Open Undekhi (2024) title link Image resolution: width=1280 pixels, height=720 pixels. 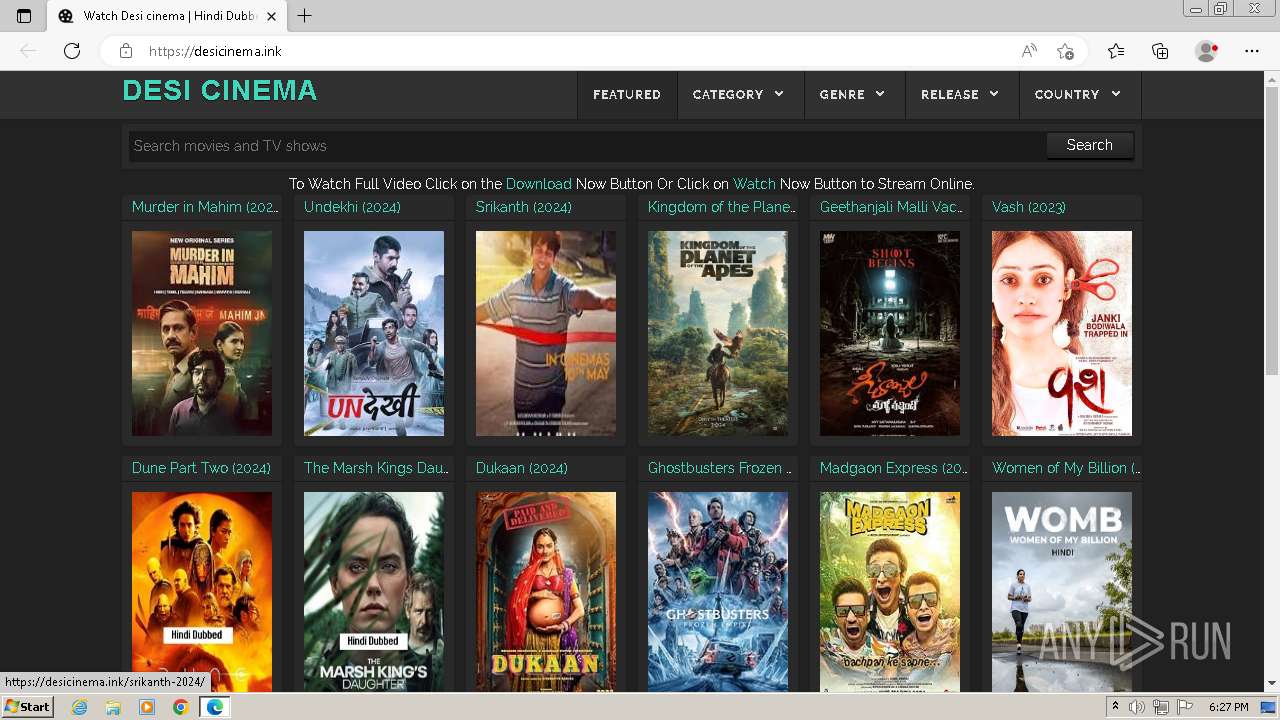click(x=352, y=207)
